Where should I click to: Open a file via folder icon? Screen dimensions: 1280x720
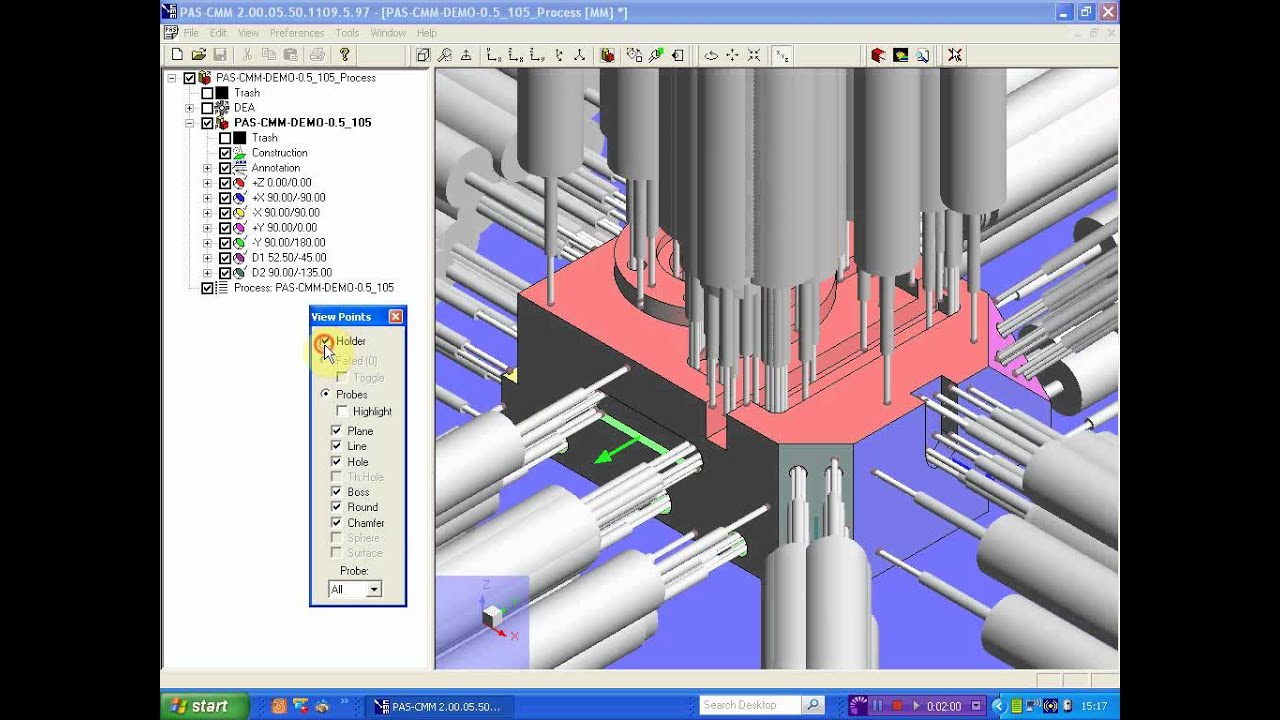coord(198,55)
